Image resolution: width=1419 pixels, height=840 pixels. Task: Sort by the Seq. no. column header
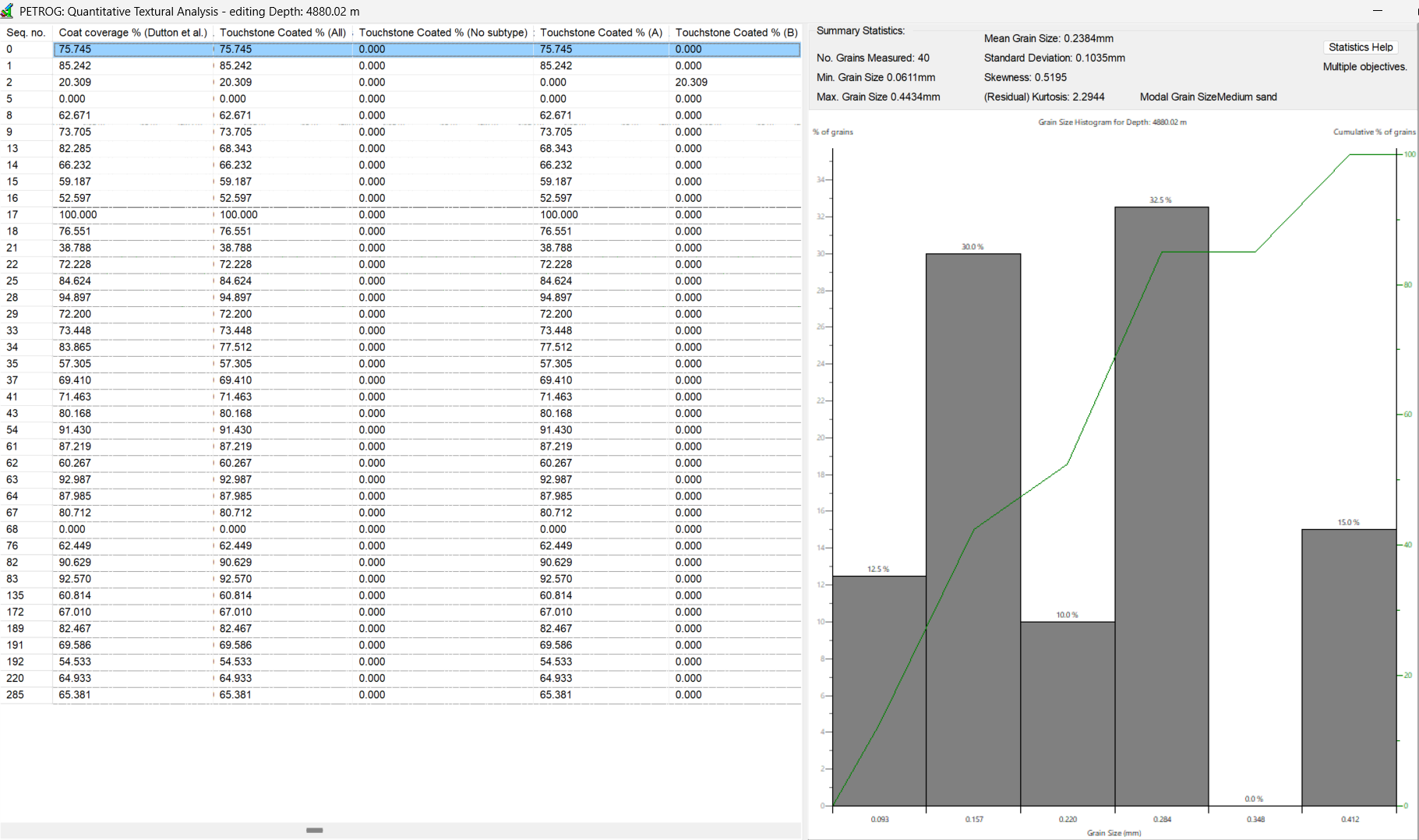(x=26, y=33)
